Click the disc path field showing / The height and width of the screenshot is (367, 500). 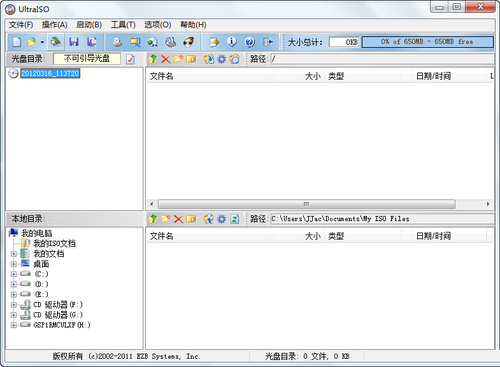tap(382, 59)
